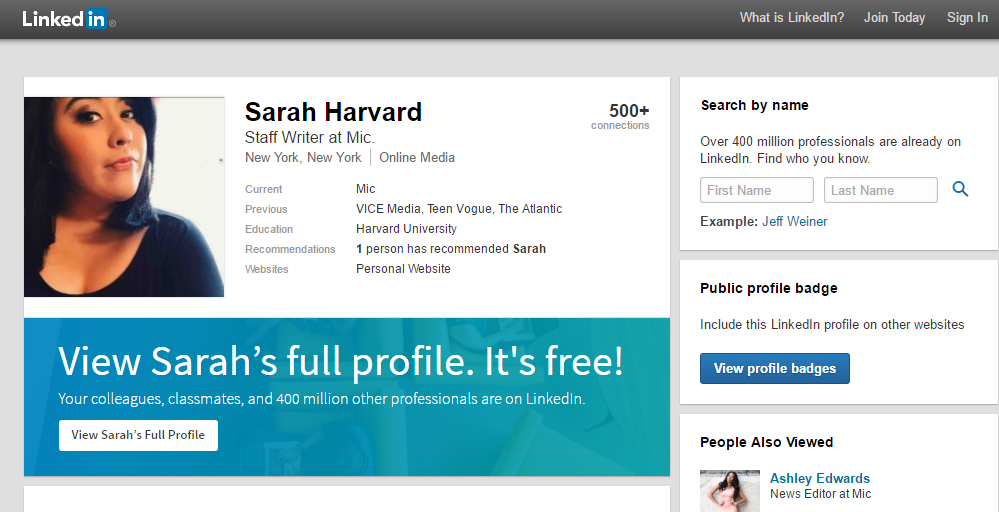The height and width of the screenshot is (512, 999).
Task: Click Sign In in header
Action: point(967,18)
